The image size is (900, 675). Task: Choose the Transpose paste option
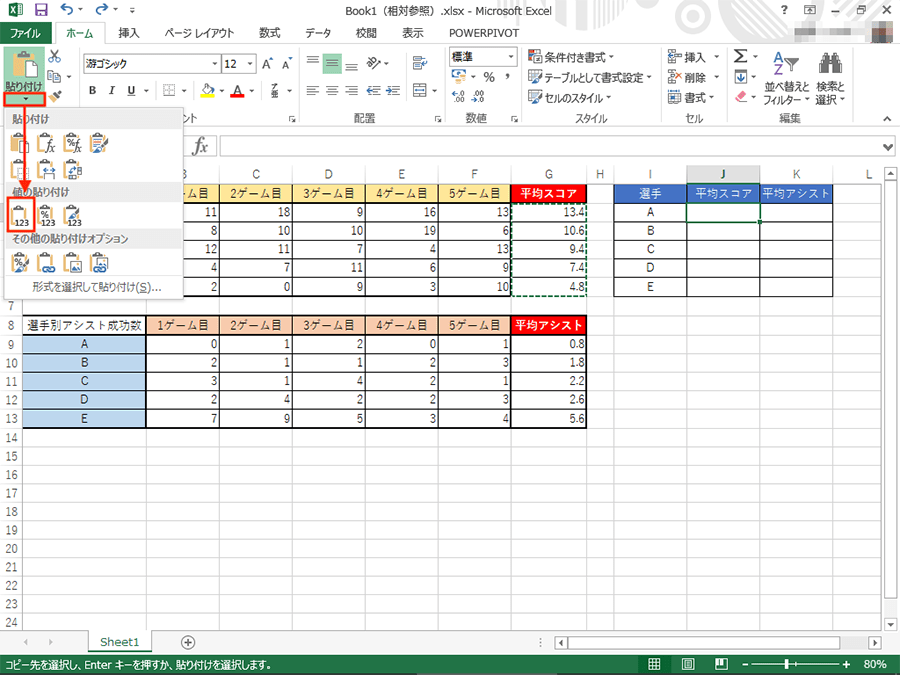[x=72, y=170]
